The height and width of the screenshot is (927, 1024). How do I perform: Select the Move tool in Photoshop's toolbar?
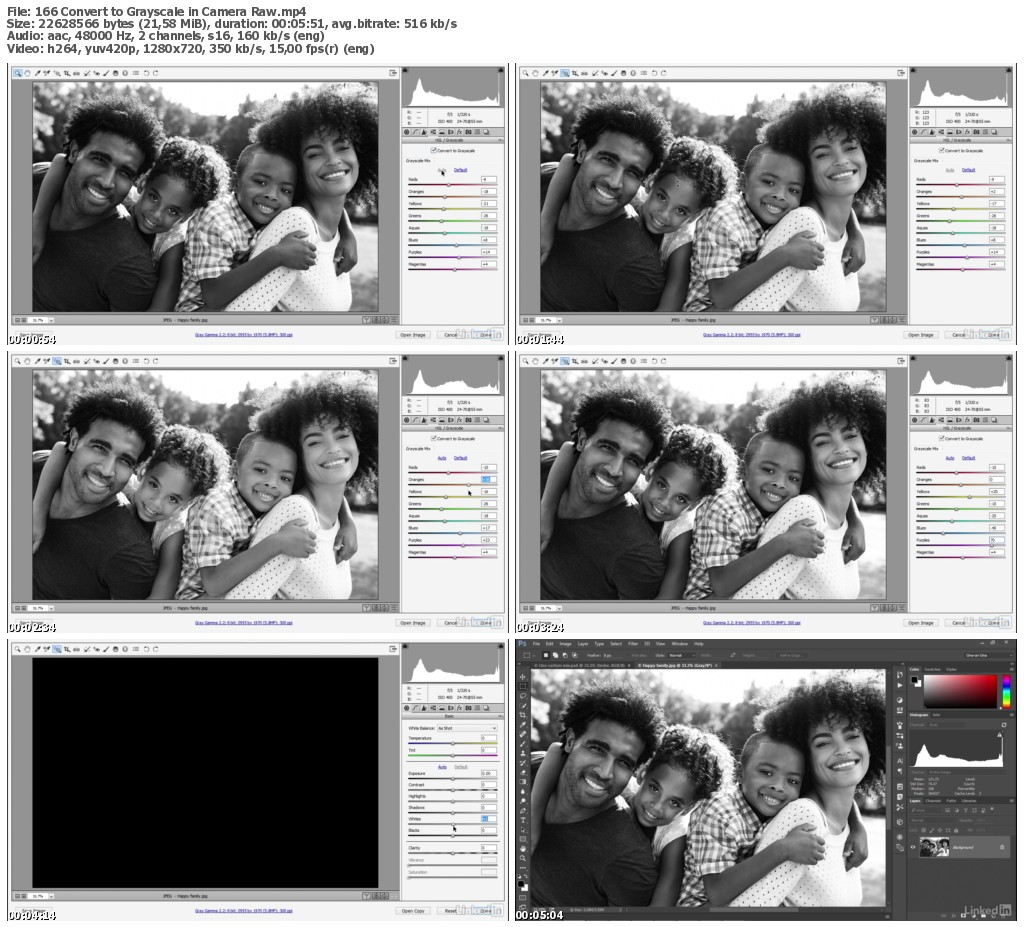pos(523,677)
